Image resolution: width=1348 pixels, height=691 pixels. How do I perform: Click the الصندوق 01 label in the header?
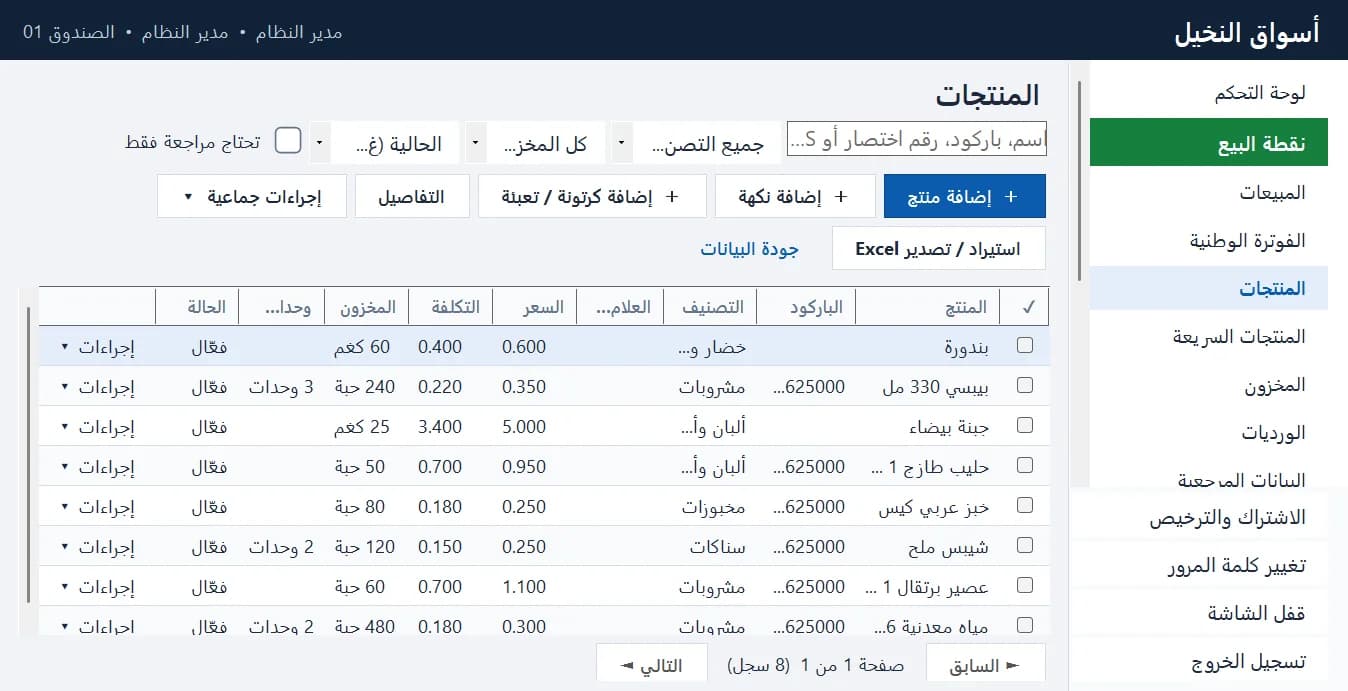(68, 33)
